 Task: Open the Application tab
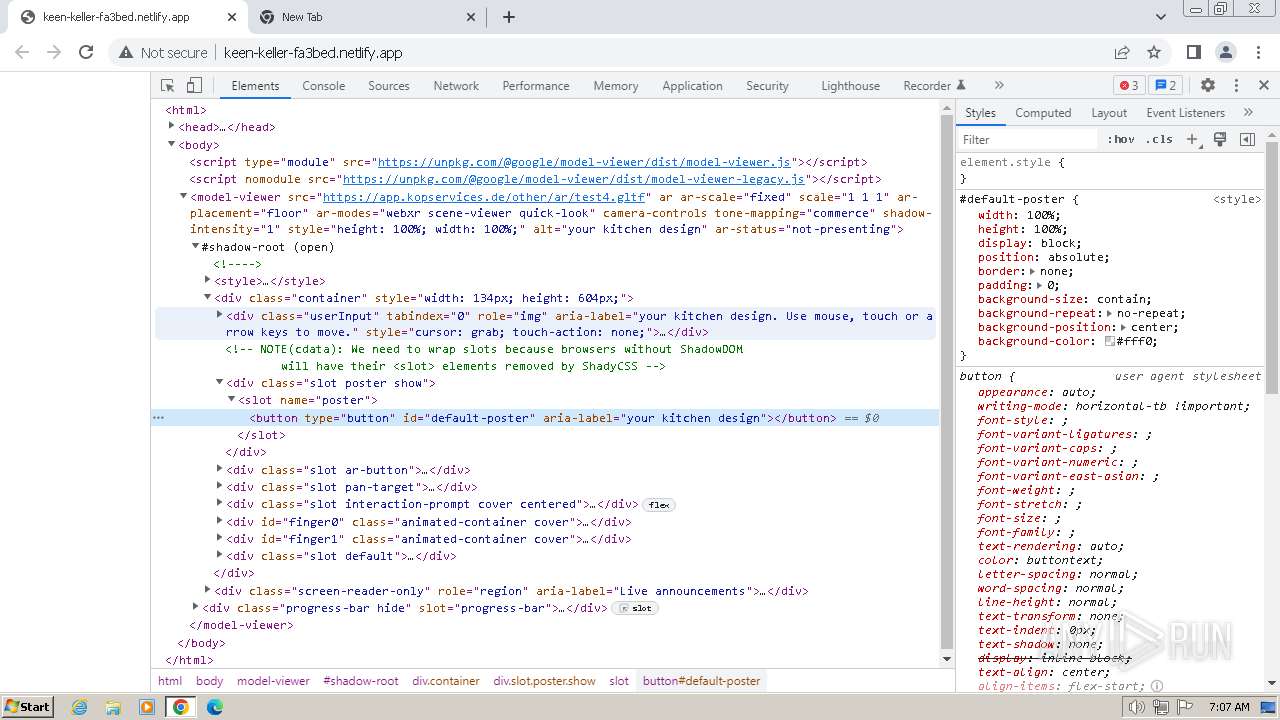point(692,86)
